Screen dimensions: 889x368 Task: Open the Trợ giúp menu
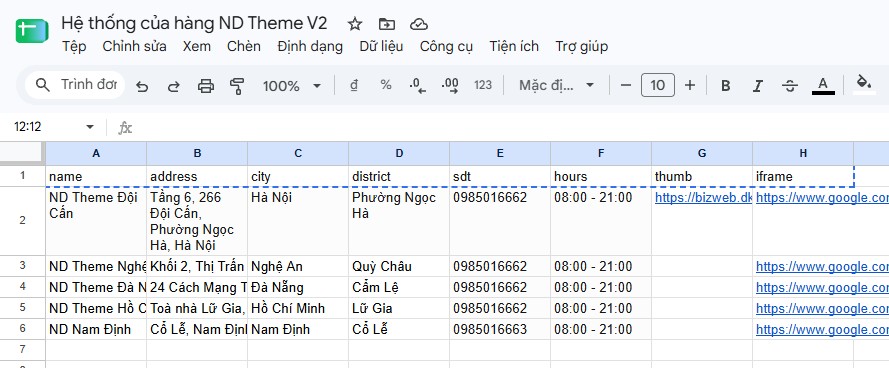(582, 46)
